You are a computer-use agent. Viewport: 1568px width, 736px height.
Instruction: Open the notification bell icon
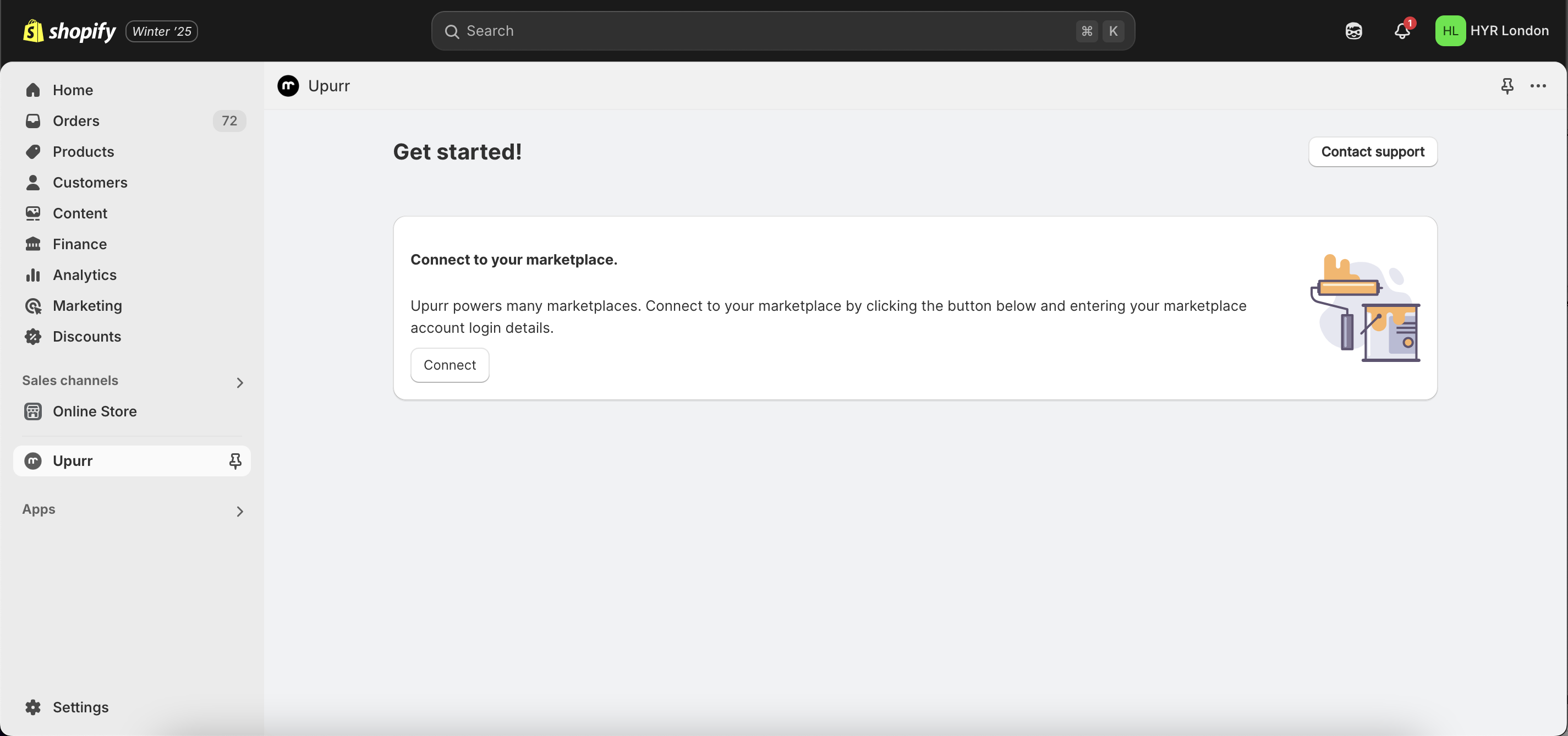[1402, 30]
